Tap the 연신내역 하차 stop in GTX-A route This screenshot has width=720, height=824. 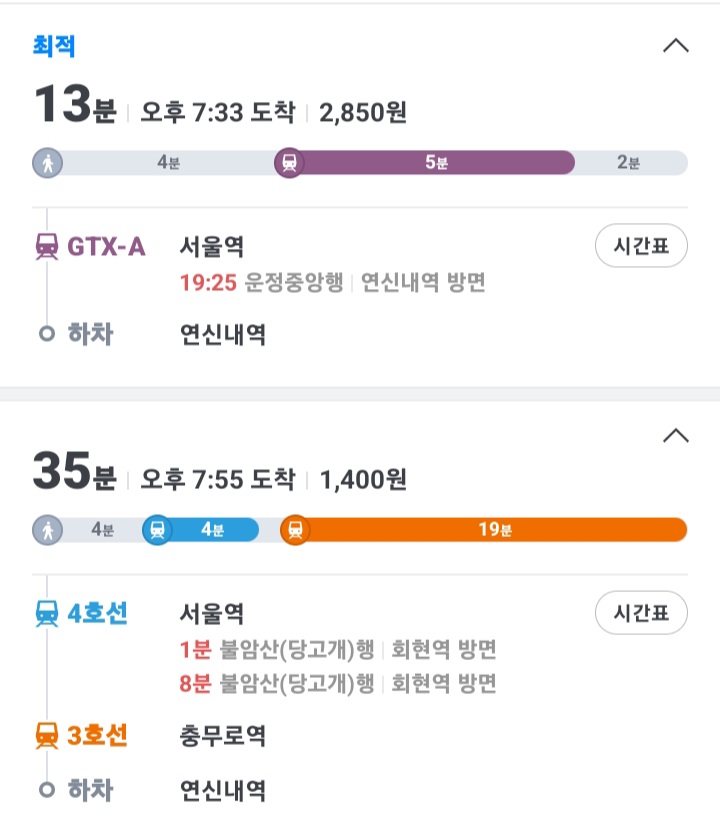point(222,334)
